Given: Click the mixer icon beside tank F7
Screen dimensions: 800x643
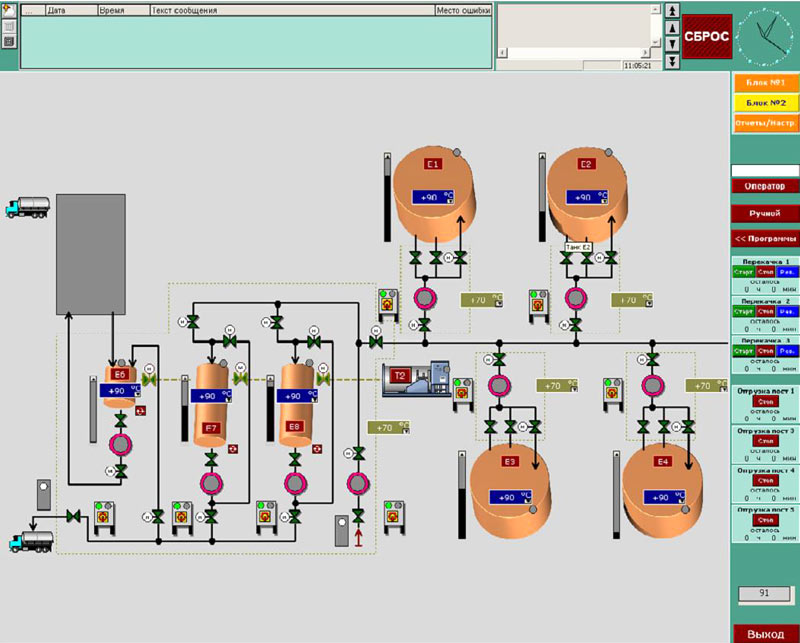Looking at the screenshot, I should click(x=232, y=449).
